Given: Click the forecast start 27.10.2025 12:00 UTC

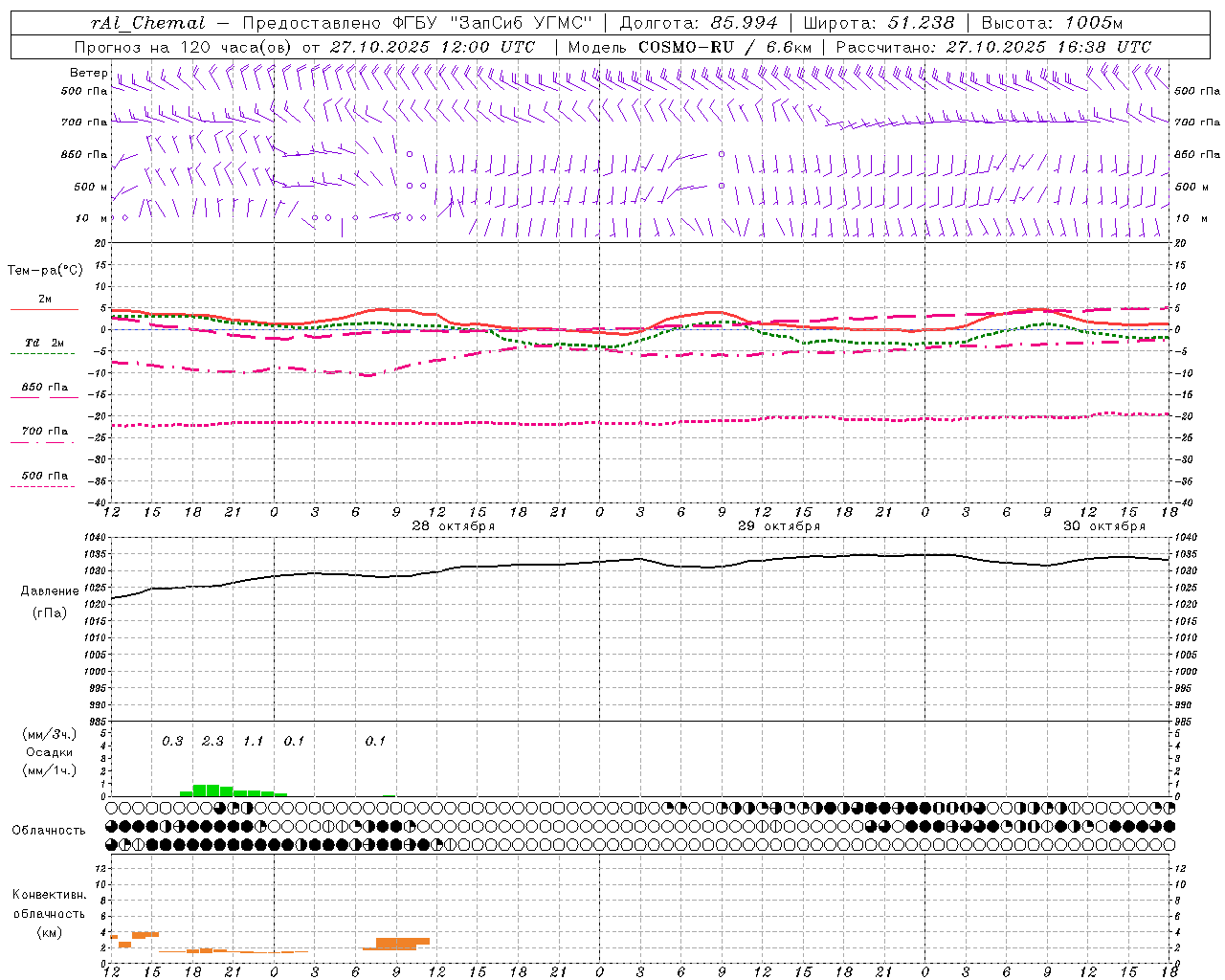Looking at the screenshot, I should (433, 47).
